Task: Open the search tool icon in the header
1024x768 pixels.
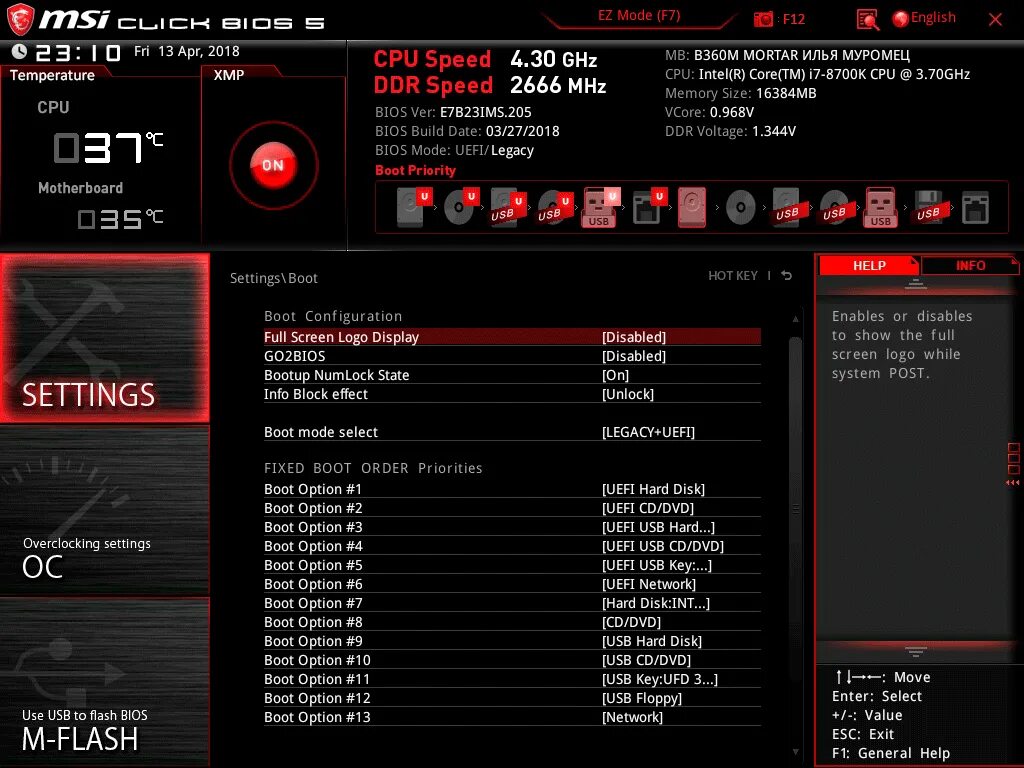Action: tap(868, 20)
